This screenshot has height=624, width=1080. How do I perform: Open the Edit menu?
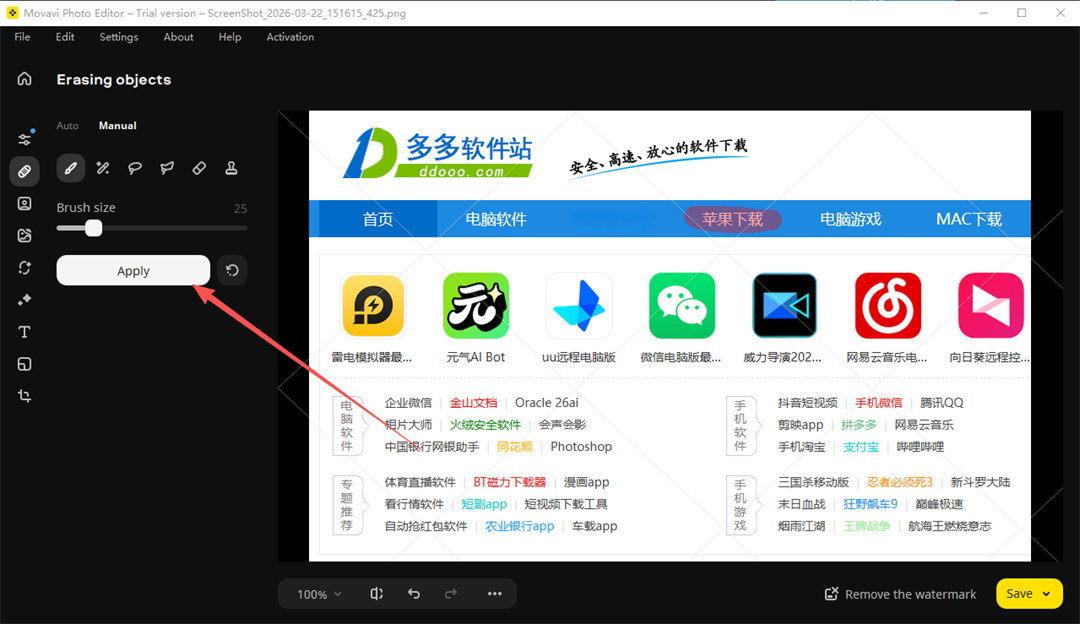65,37
